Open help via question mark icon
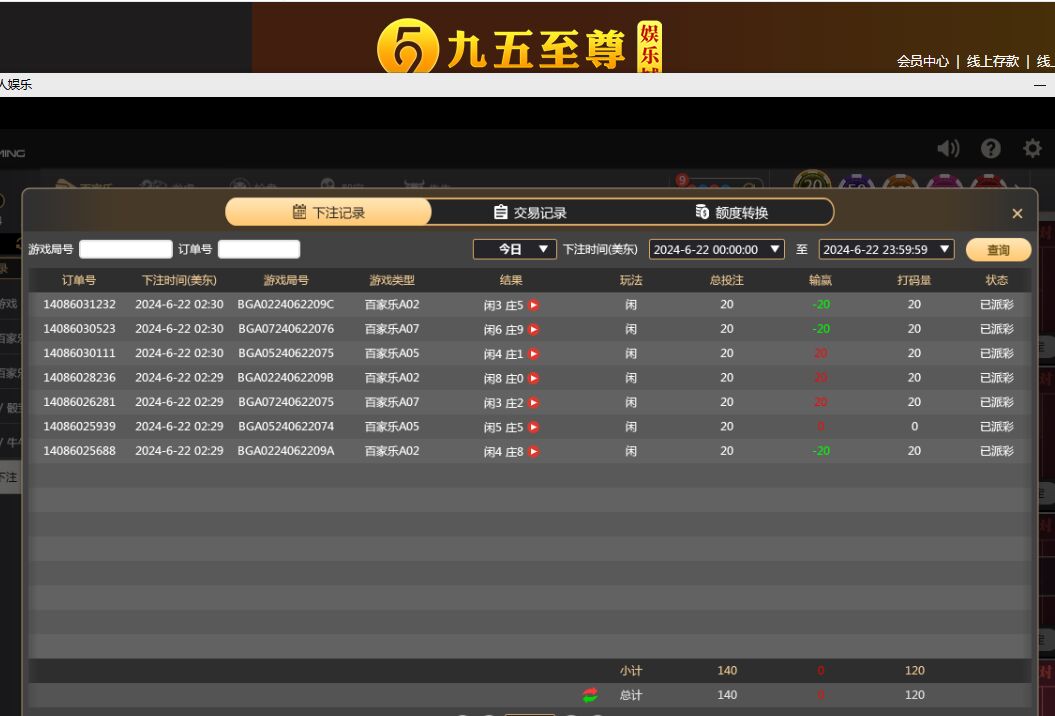Screen dimensions: 1055x716 click(990, 149)
